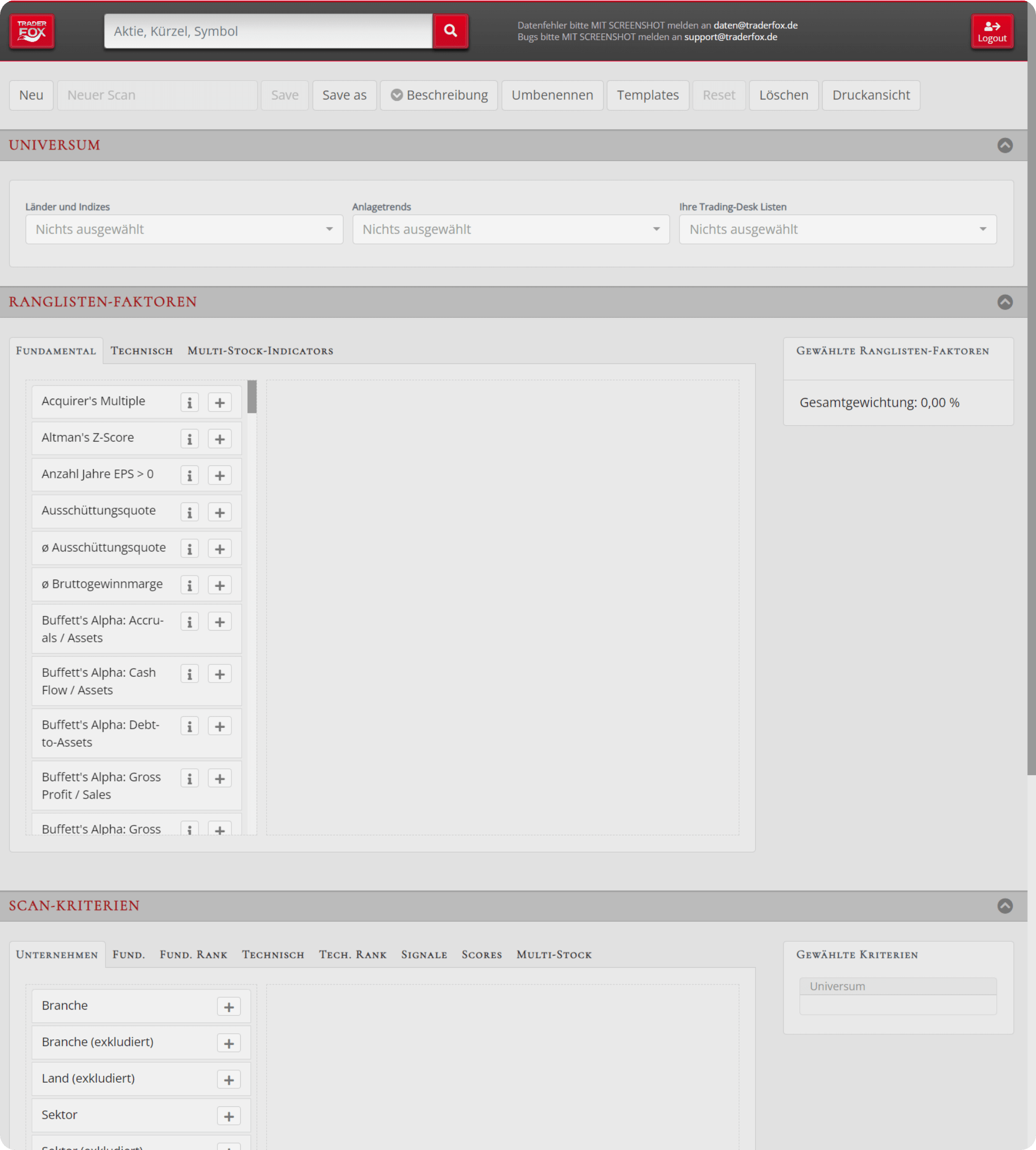Switch to Technisch ranking factors tab
This screenshot has height=1150, width=1036.
142,351
